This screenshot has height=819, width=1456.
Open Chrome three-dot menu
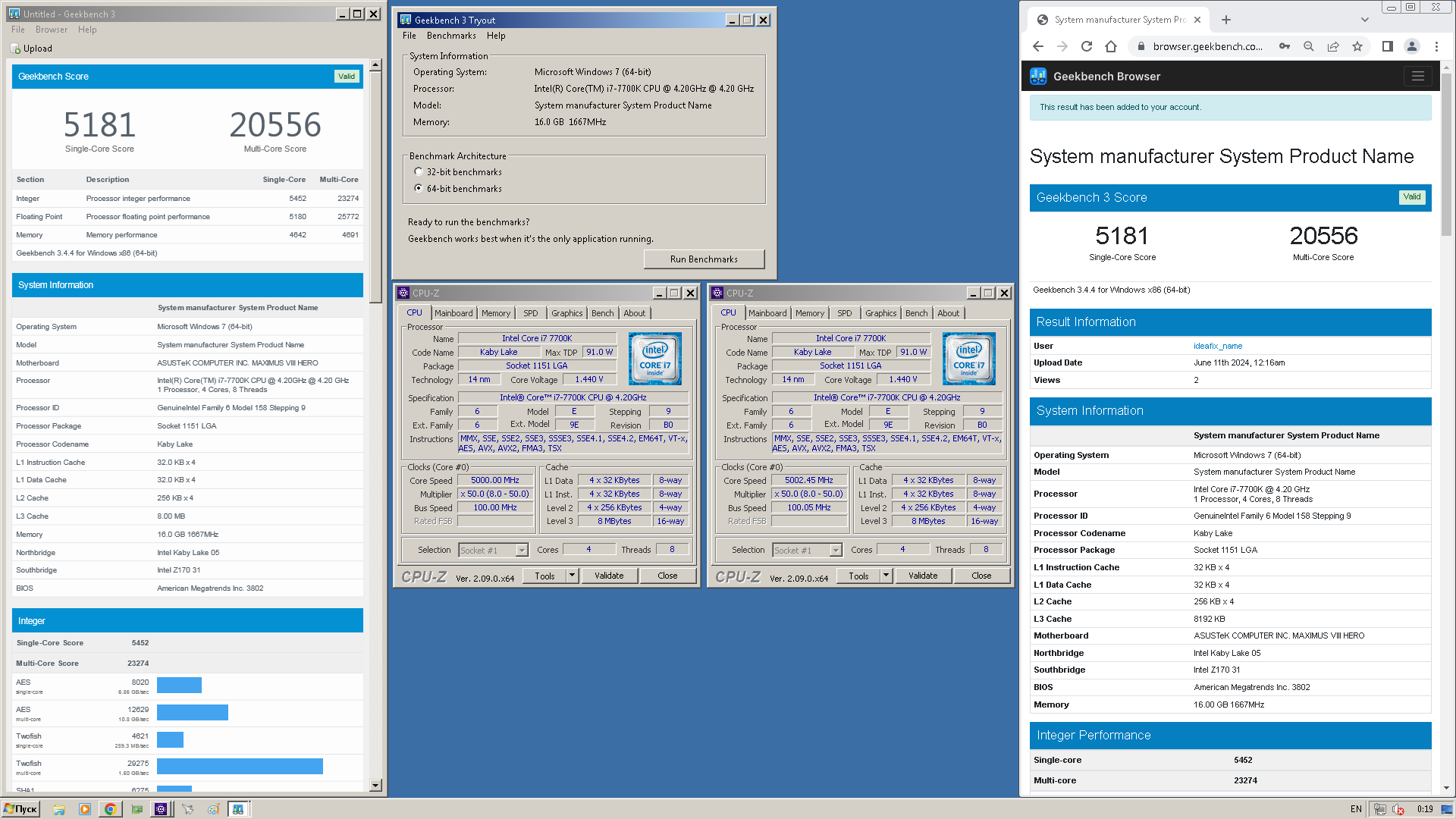click(x=1436, y=46)
